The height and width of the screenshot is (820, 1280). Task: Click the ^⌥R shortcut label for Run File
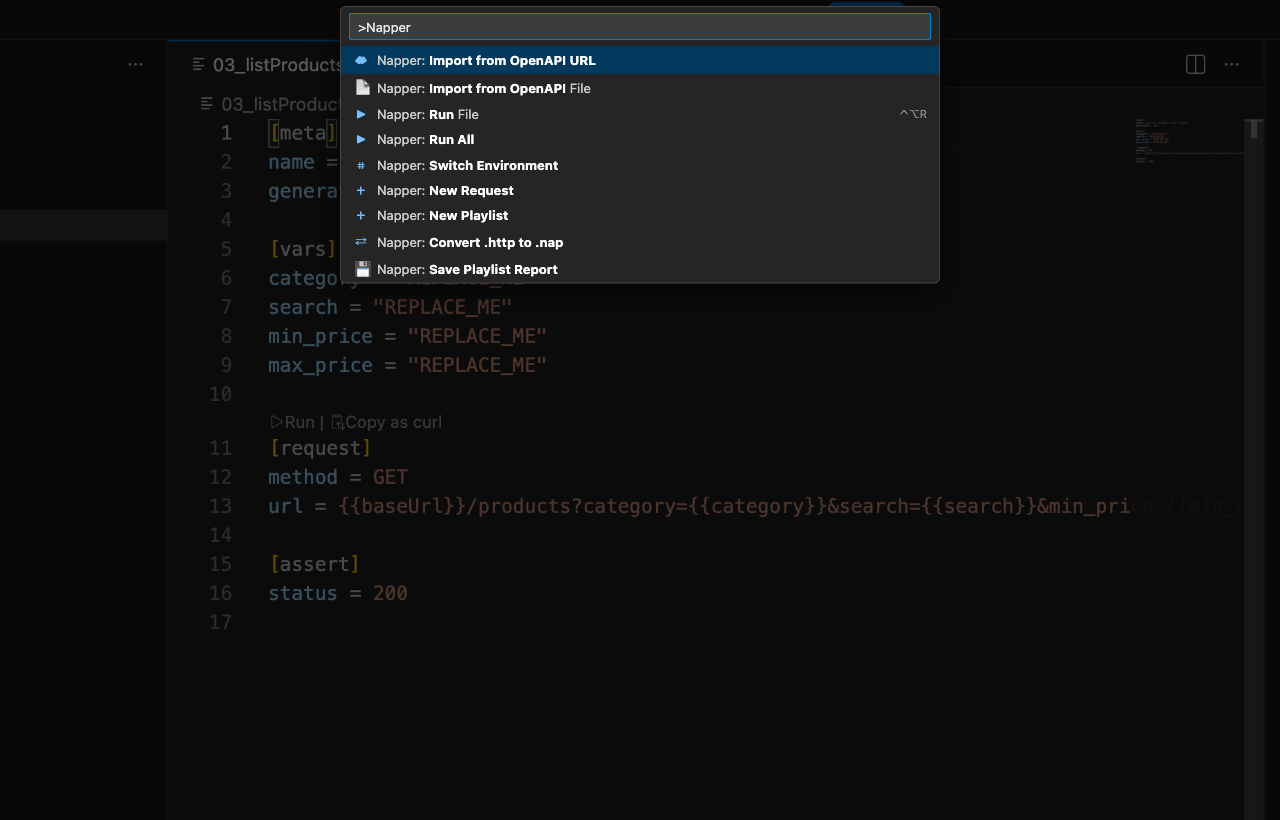[913, 114]
